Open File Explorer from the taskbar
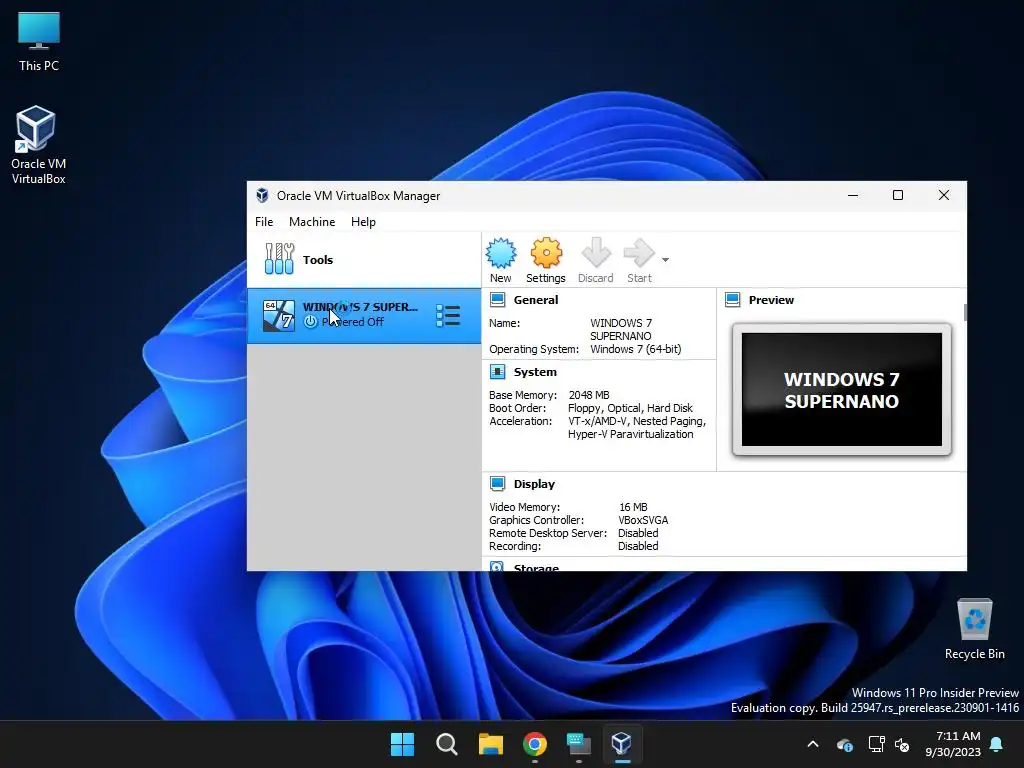Screen dimensions: 1024x768 point(490,744)
